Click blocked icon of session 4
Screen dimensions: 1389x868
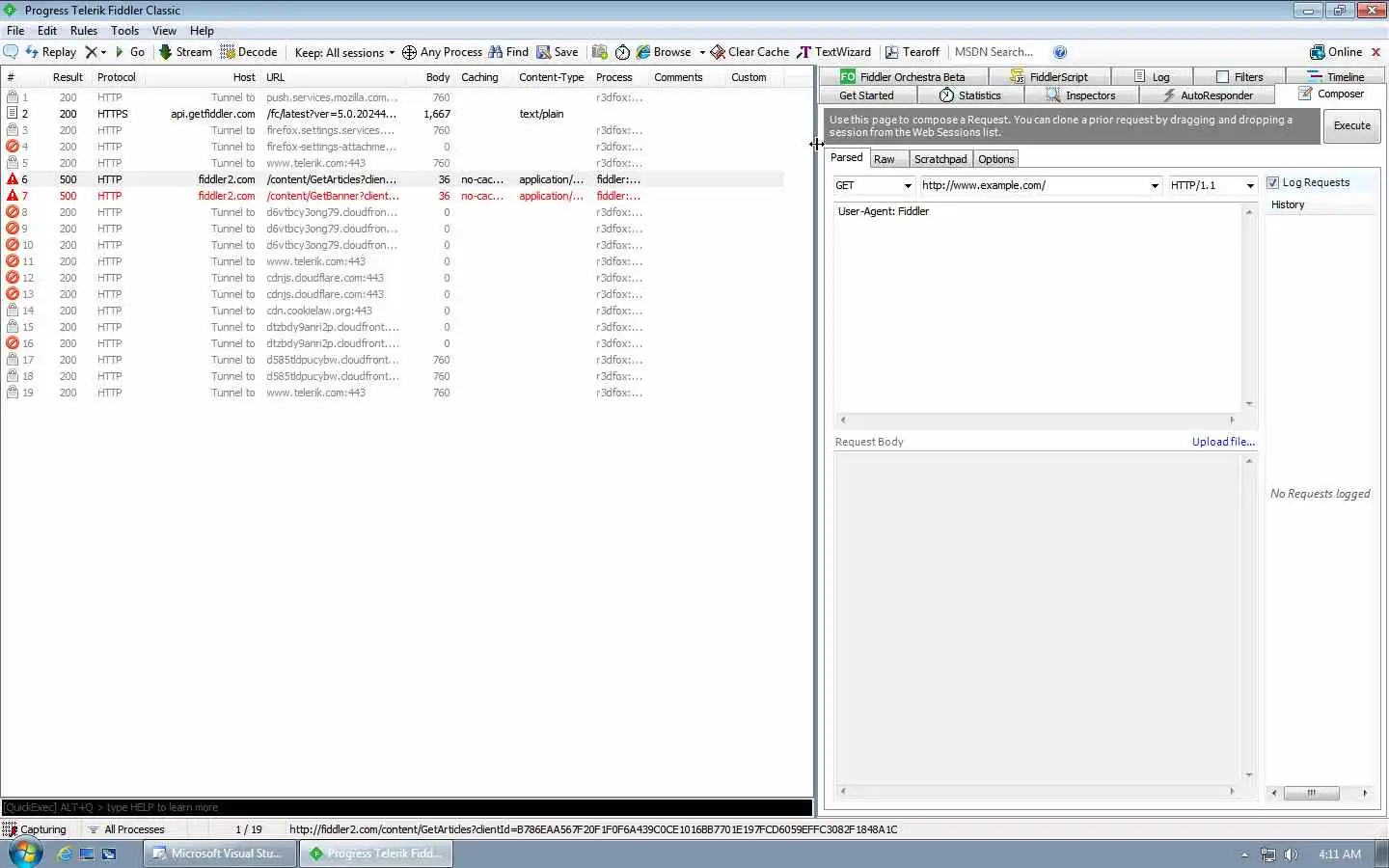(x=13, y=147)
